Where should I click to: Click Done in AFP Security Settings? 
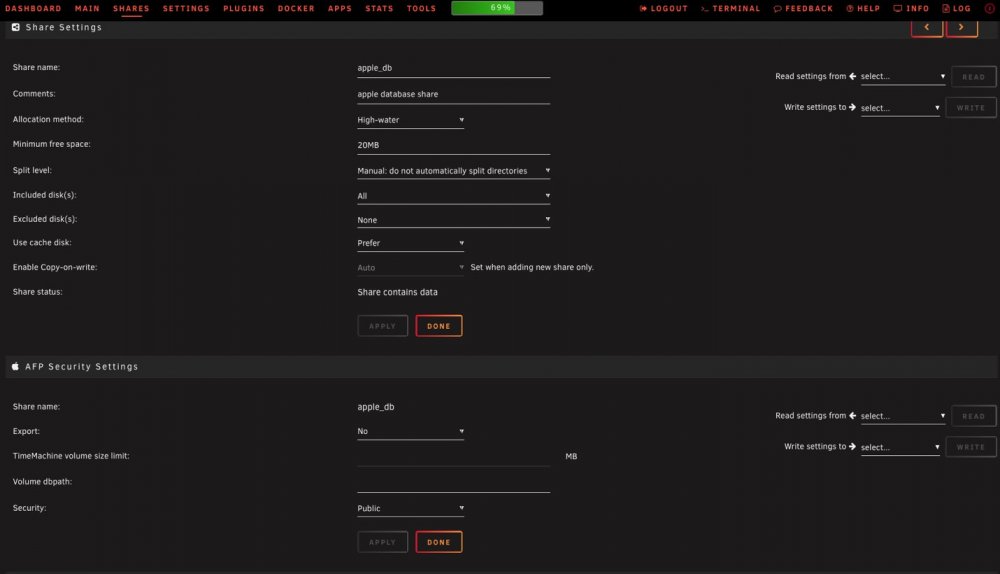(439, 542)
